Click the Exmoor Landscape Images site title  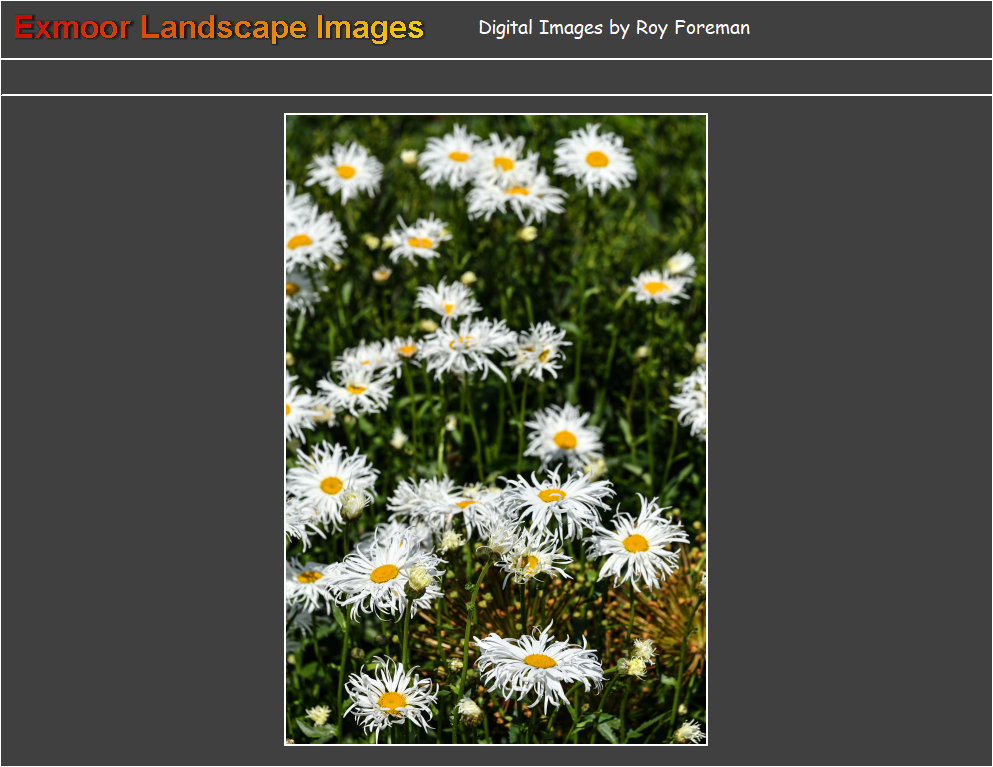pyautogui.click(x=218, y=28)
